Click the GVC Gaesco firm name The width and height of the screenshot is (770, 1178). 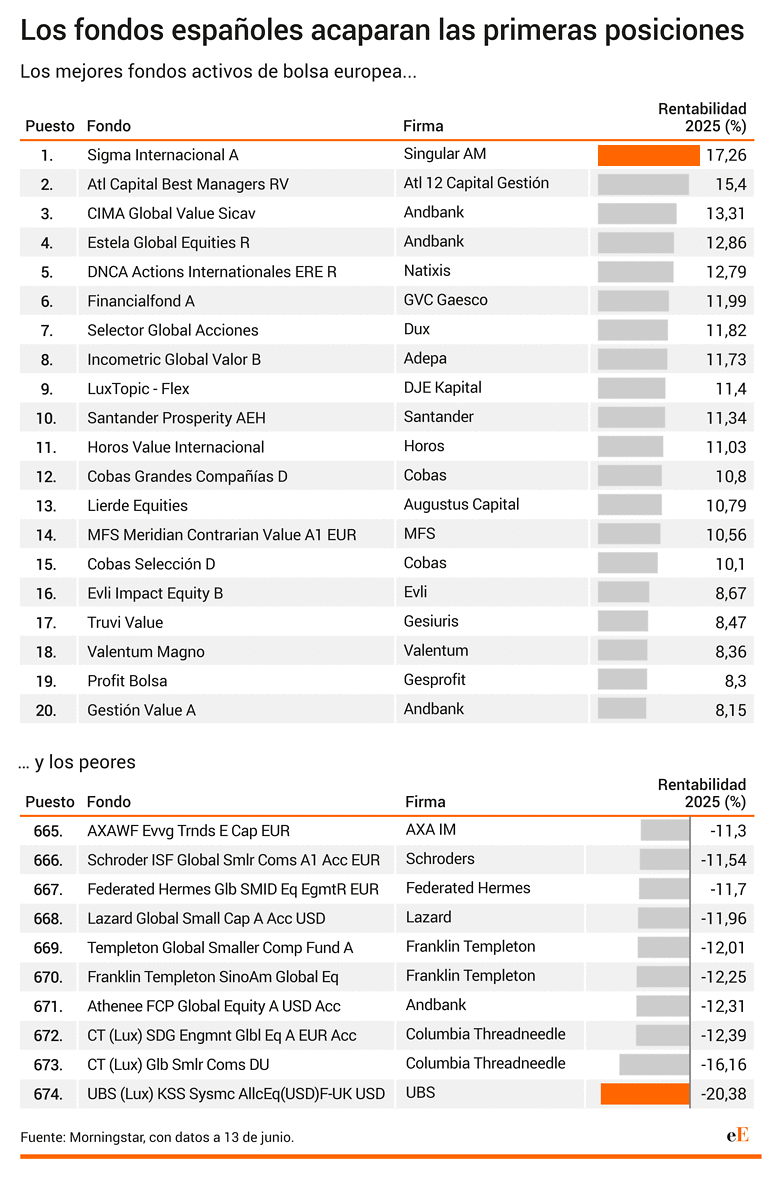(x=445, y=300)
